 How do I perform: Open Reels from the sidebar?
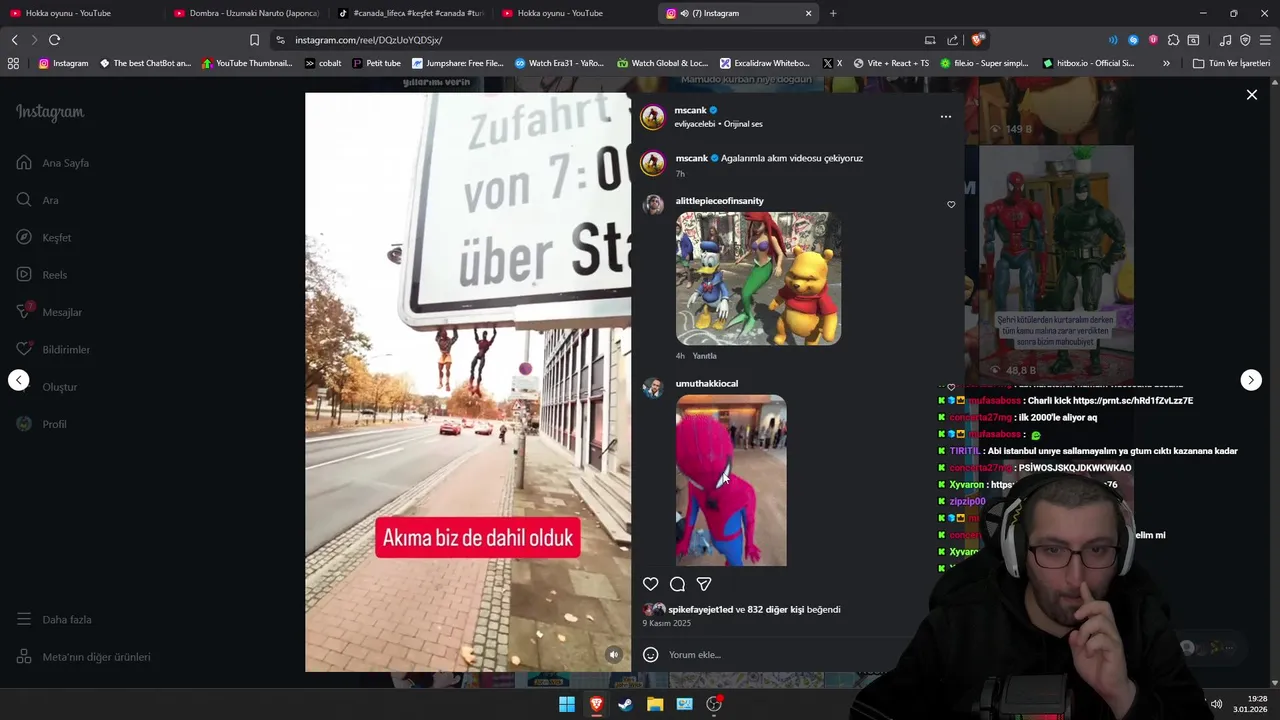(x=42, y=275)
